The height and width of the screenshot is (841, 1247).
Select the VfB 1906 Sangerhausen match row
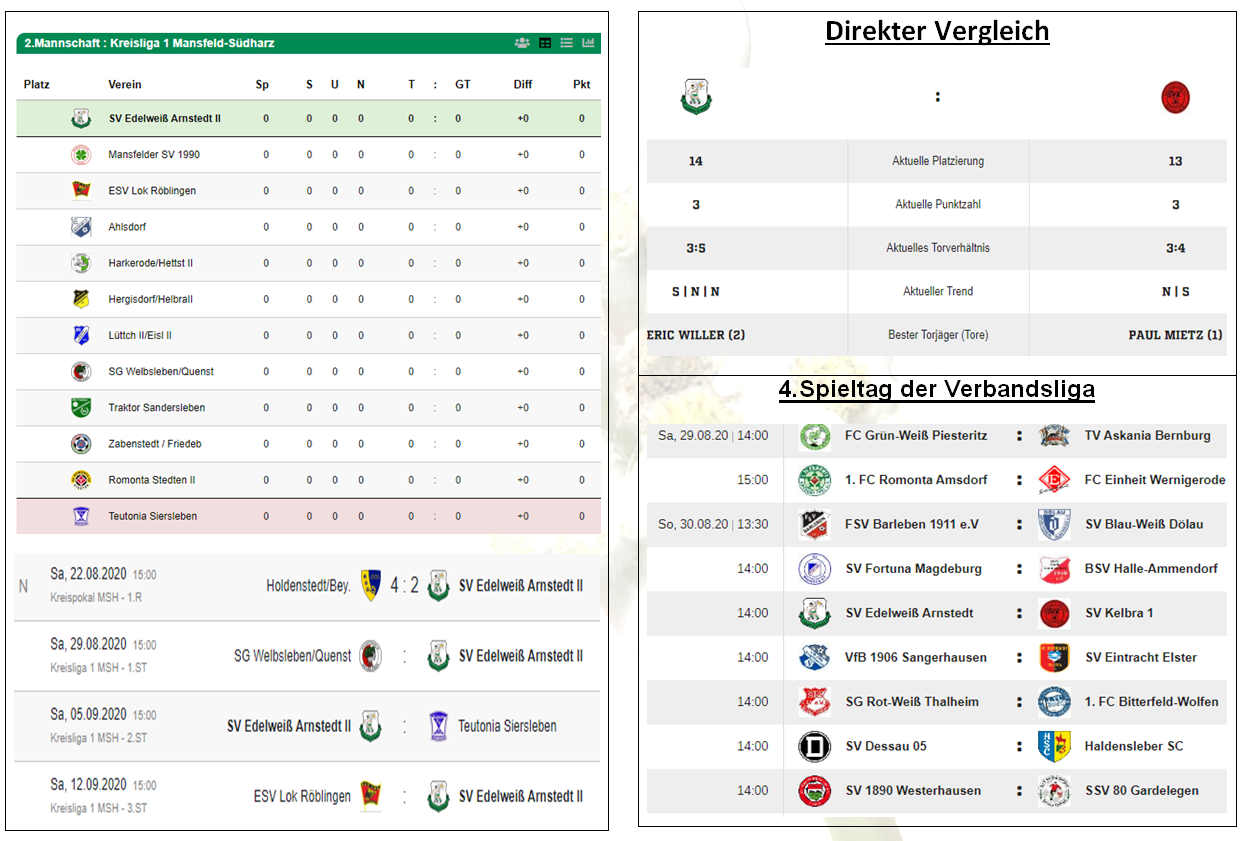[x=936, y=657]
